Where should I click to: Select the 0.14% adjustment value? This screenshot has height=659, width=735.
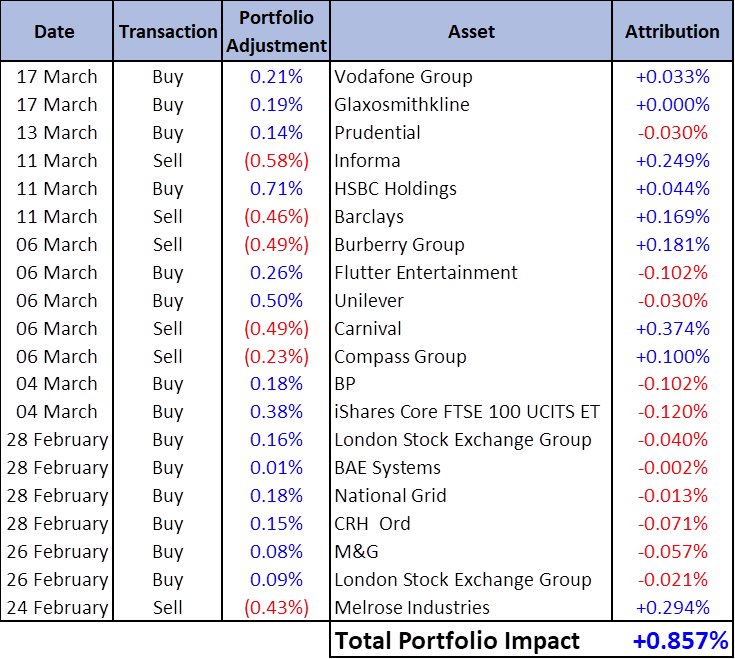pos(276,133)
